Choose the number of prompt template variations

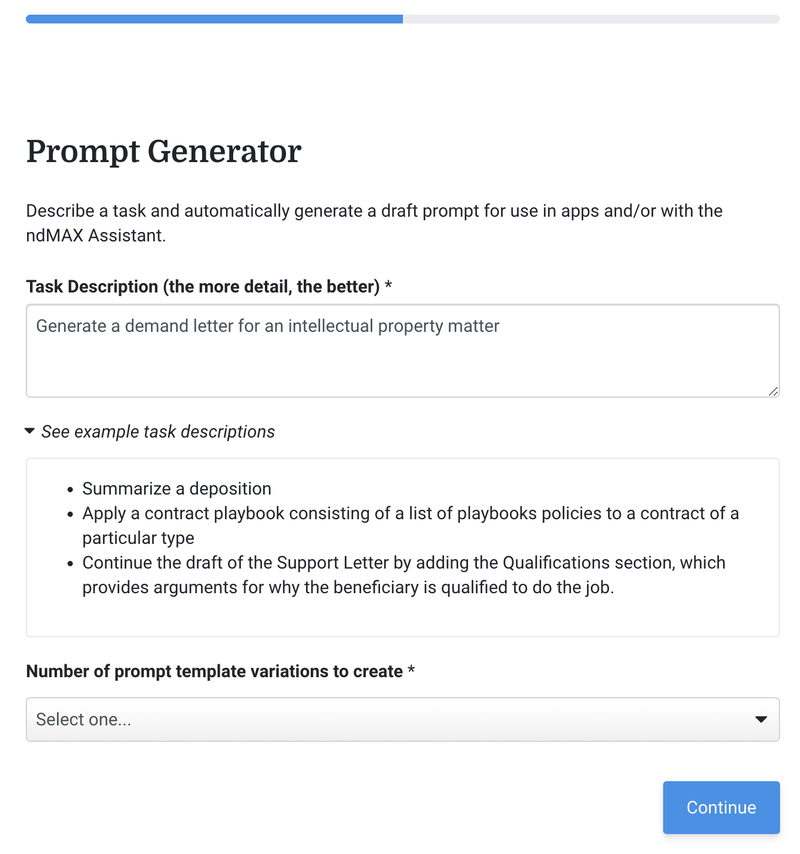tap(402, 719)
